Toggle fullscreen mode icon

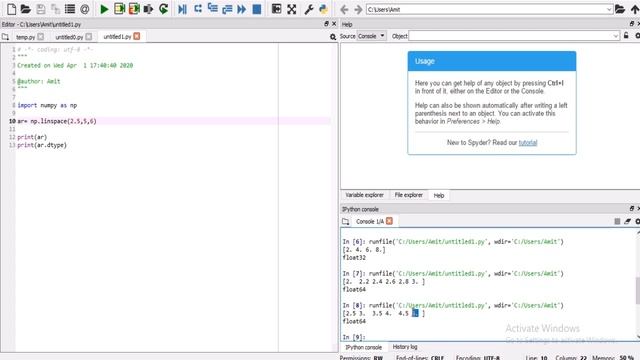coord(291,9)
